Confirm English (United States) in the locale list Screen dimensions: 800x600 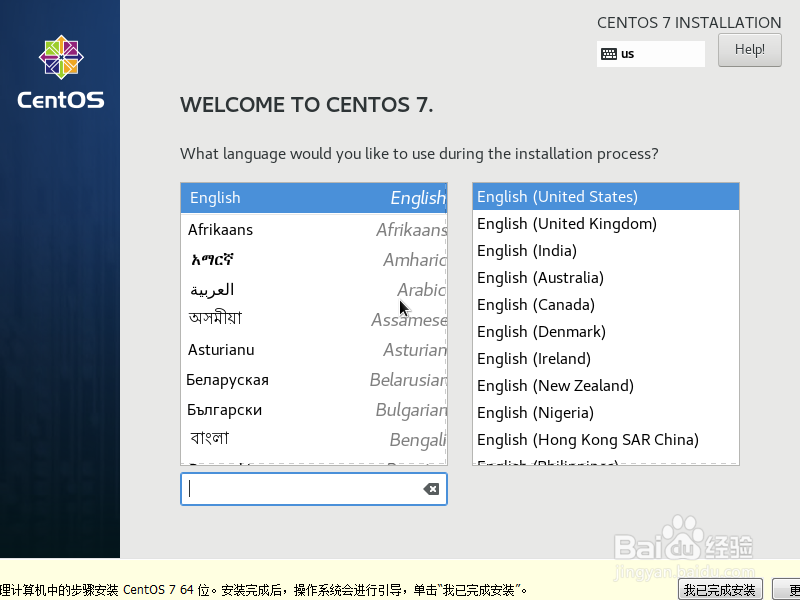point(567,196)
